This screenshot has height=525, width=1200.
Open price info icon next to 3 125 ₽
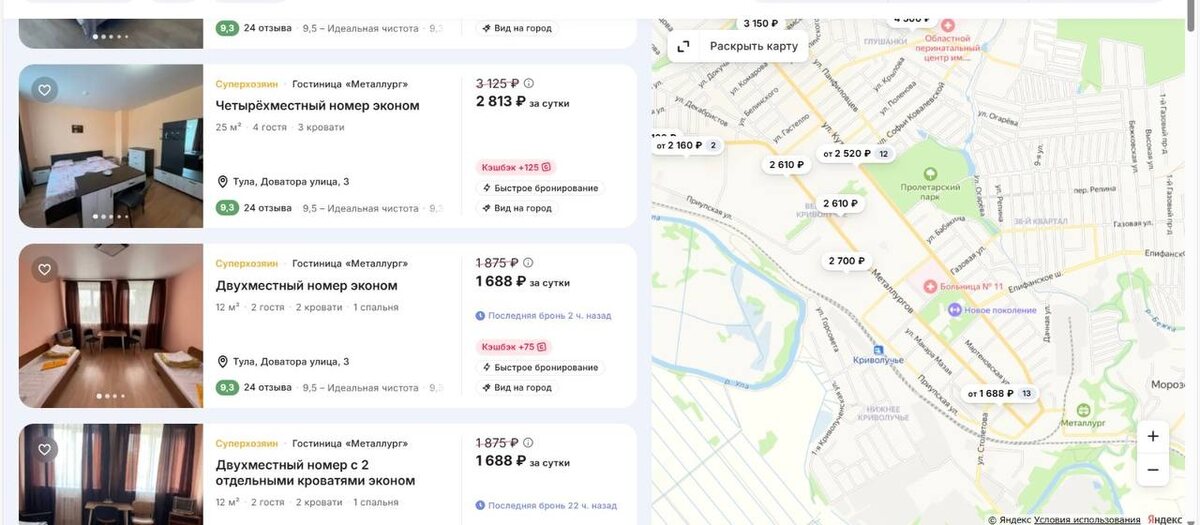click(x=529, y=84)
